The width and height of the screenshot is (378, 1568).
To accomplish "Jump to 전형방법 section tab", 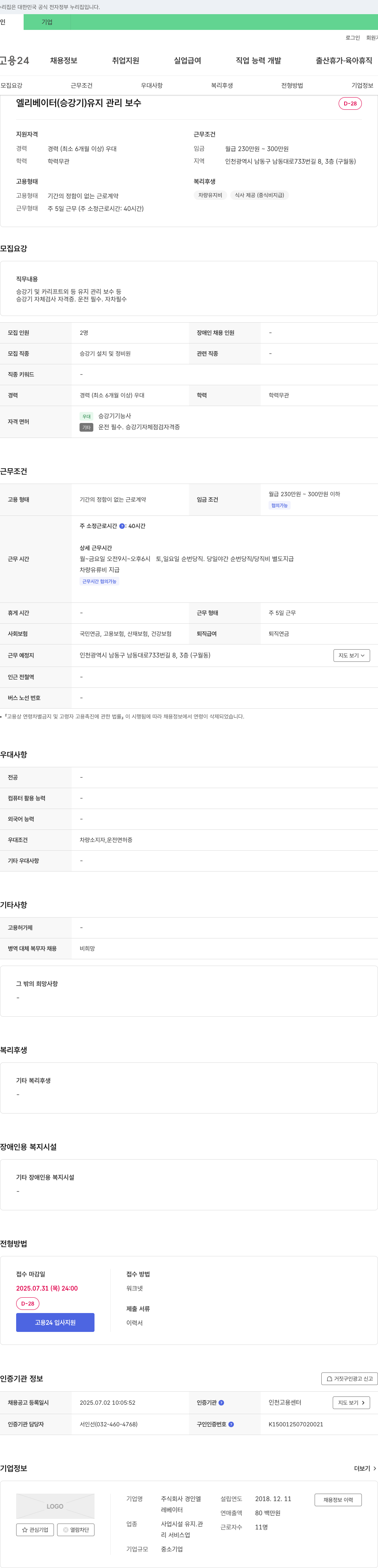I will [292, 85].
